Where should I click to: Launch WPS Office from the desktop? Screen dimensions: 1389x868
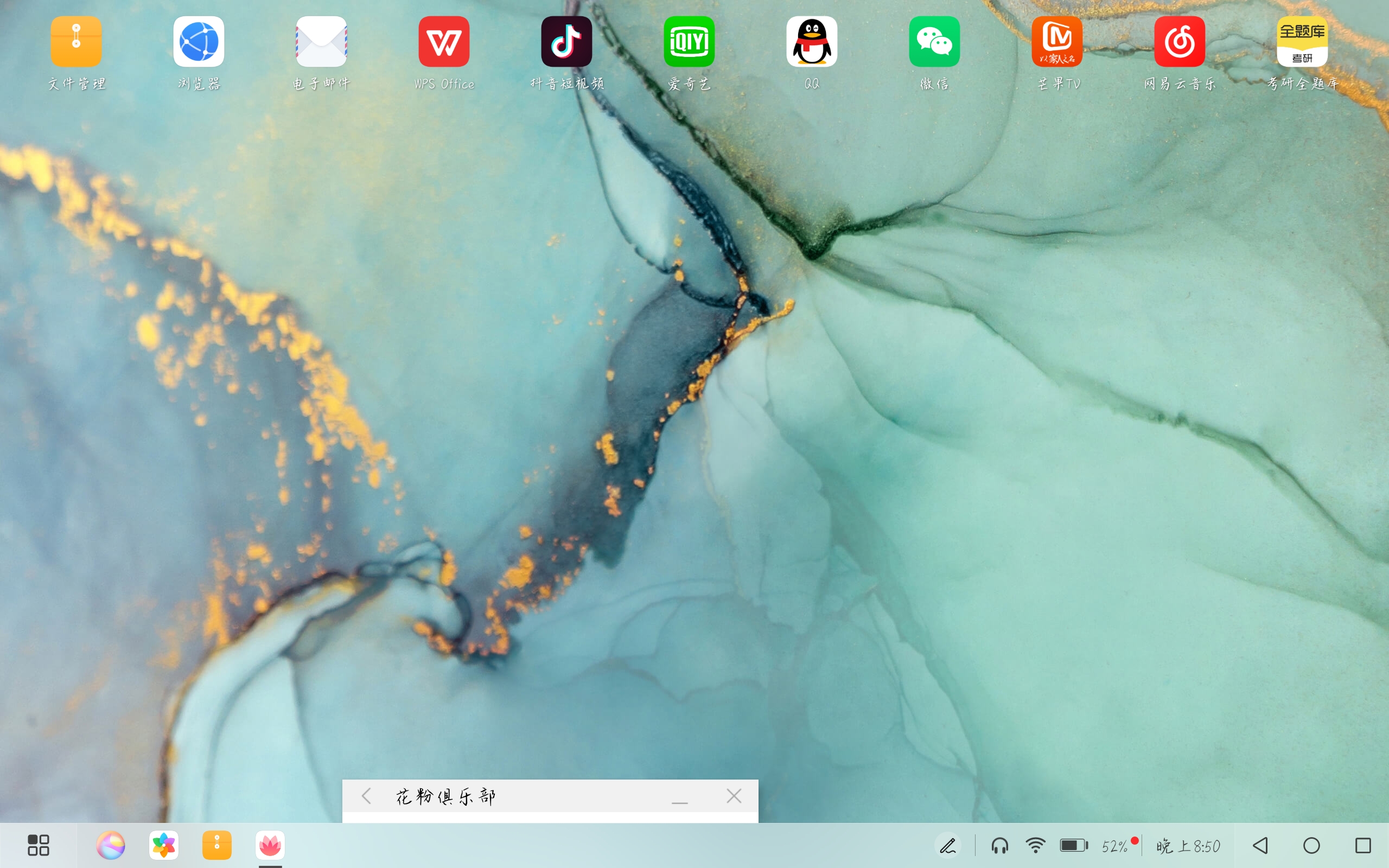(x=444, y=42)
